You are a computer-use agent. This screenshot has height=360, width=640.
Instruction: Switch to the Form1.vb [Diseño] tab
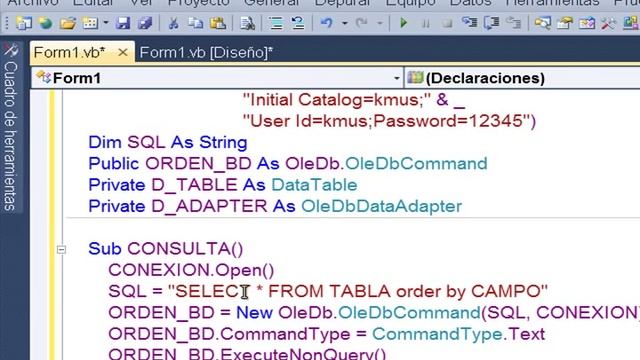206,52
